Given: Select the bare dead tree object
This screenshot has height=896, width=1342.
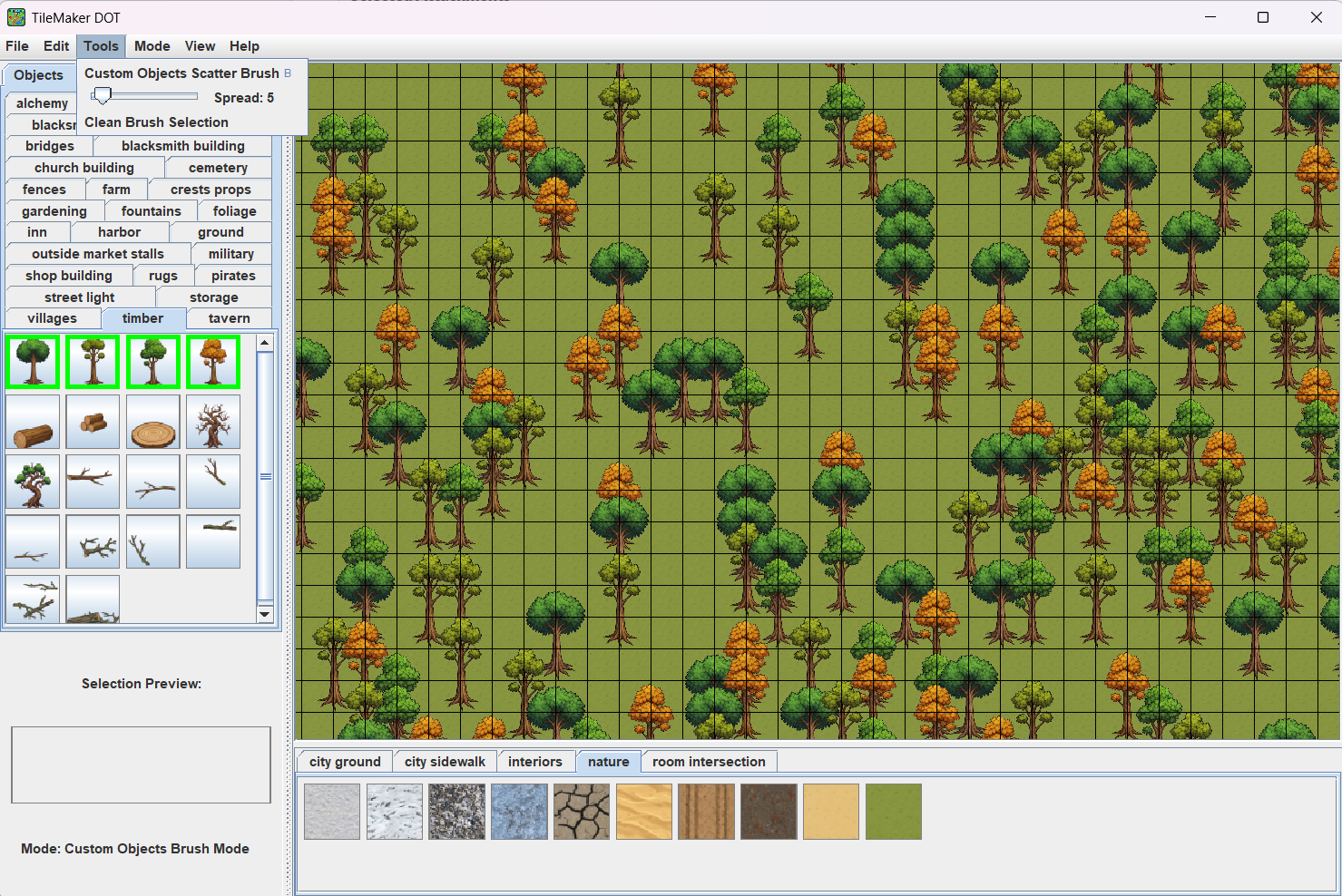Looking at the screenshot, I should [213, 422].
